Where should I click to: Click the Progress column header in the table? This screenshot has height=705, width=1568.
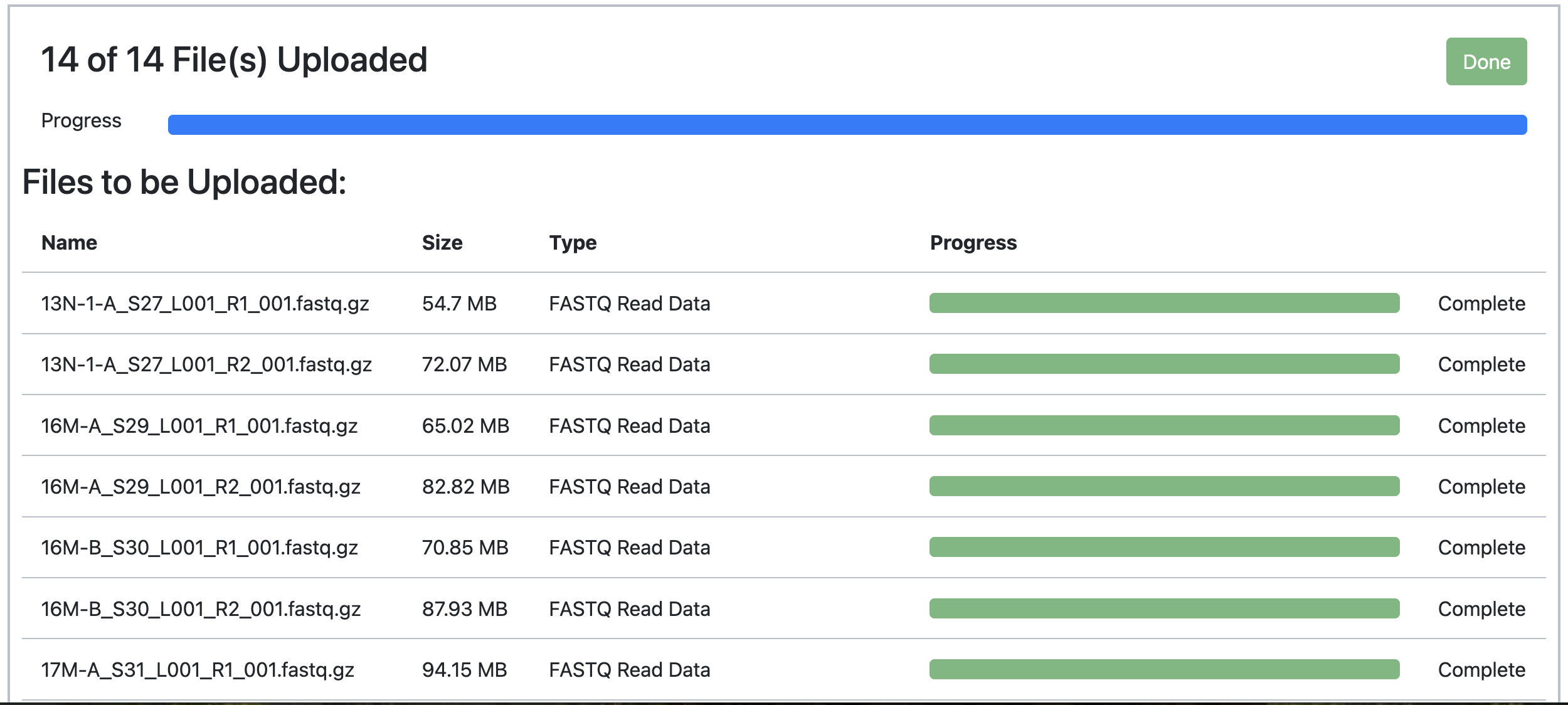pos(973,243)
